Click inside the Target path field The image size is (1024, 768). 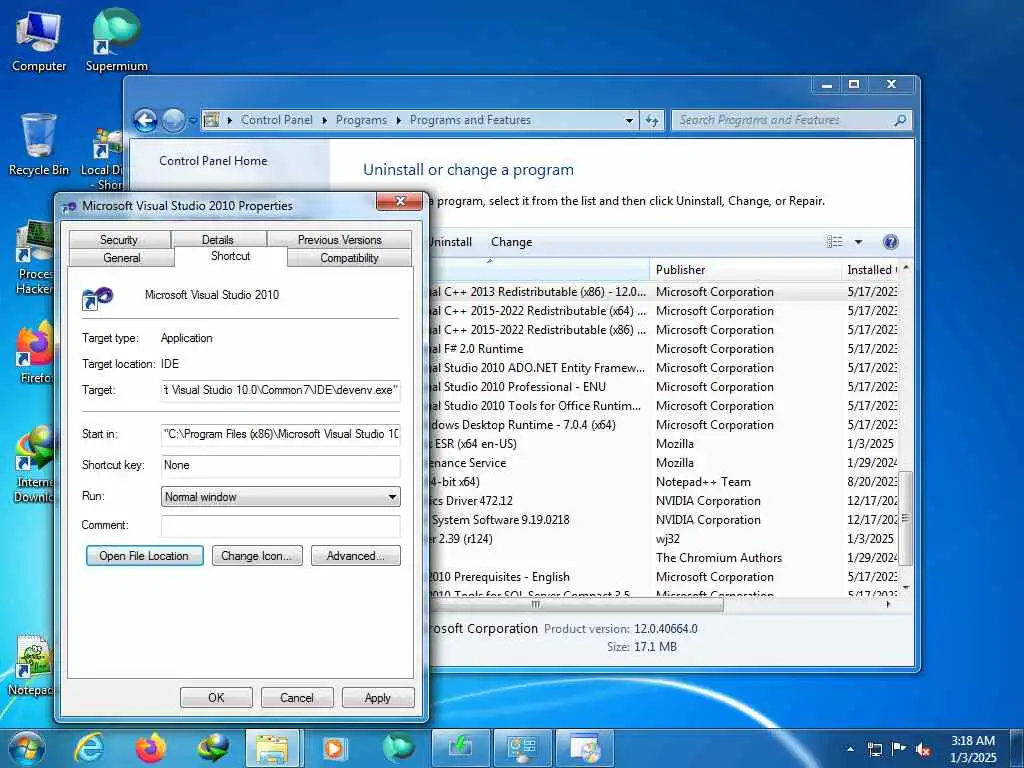pyautogui.click(x=280, y=390)
